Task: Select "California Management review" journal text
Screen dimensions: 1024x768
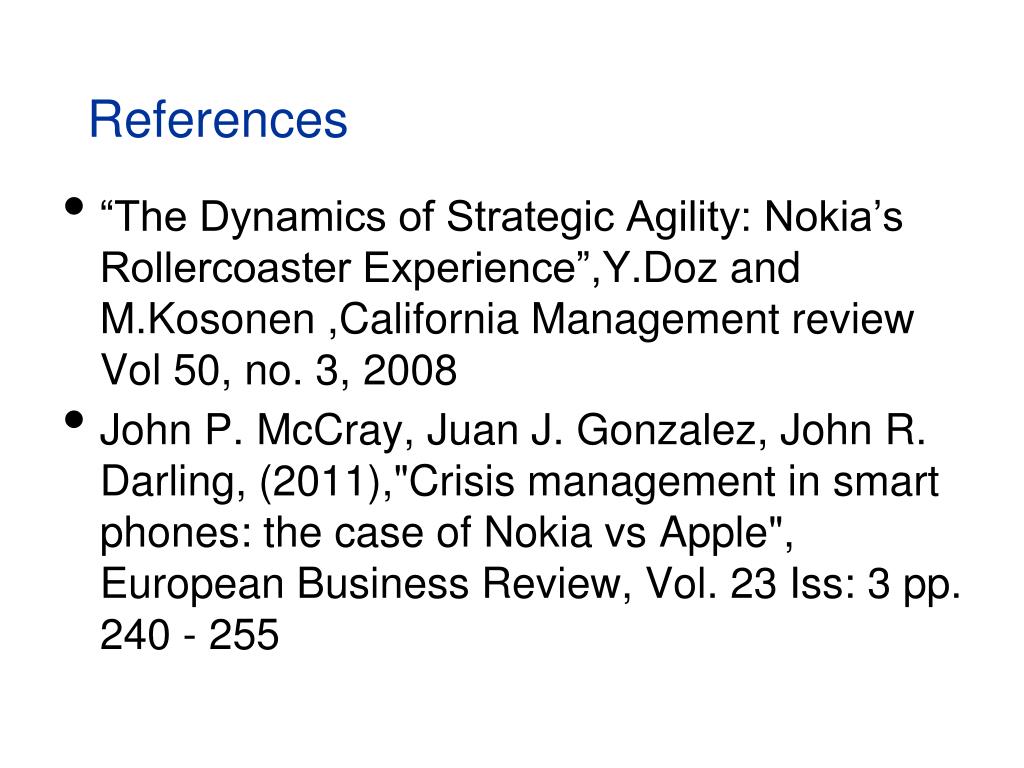Action: tap(626, 321)
